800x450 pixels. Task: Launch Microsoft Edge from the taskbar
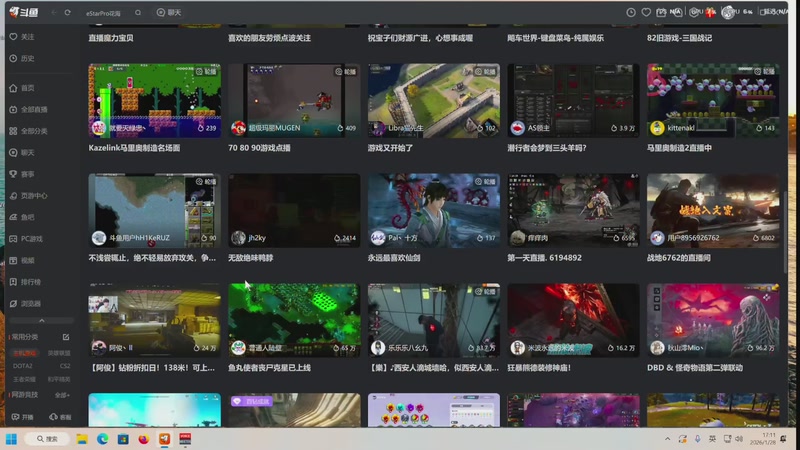pos(103,439)
